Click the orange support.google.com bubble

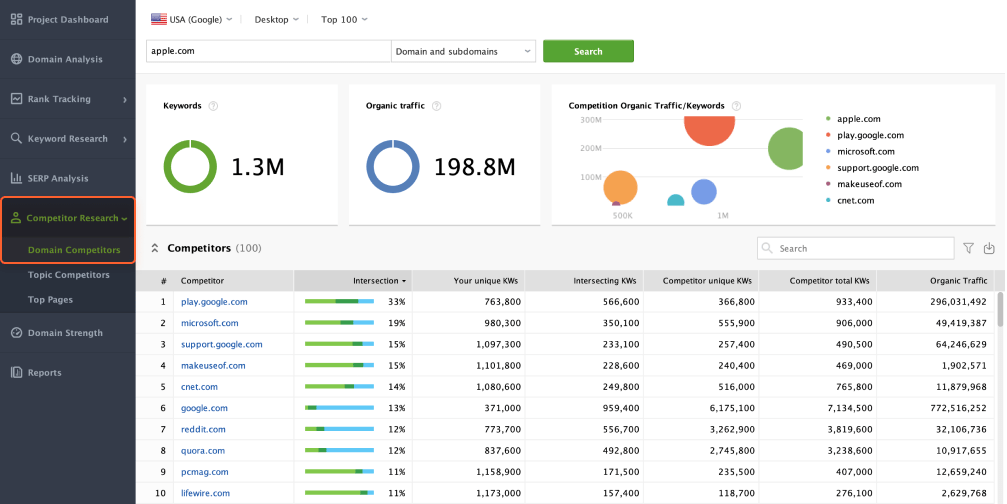(x=620, y=187)
